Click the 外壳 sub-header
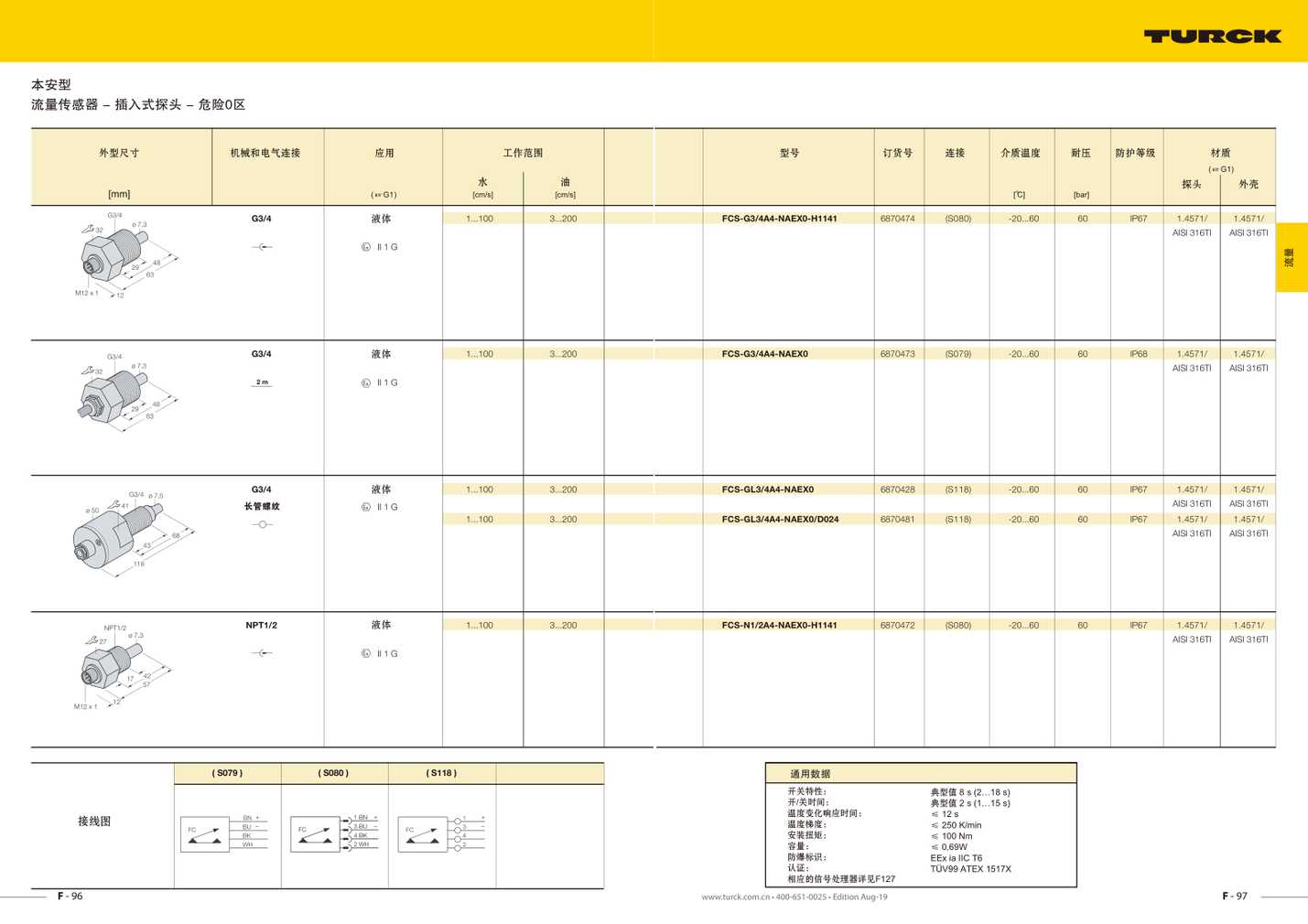1308x924 pixels. click(1249, 184)
